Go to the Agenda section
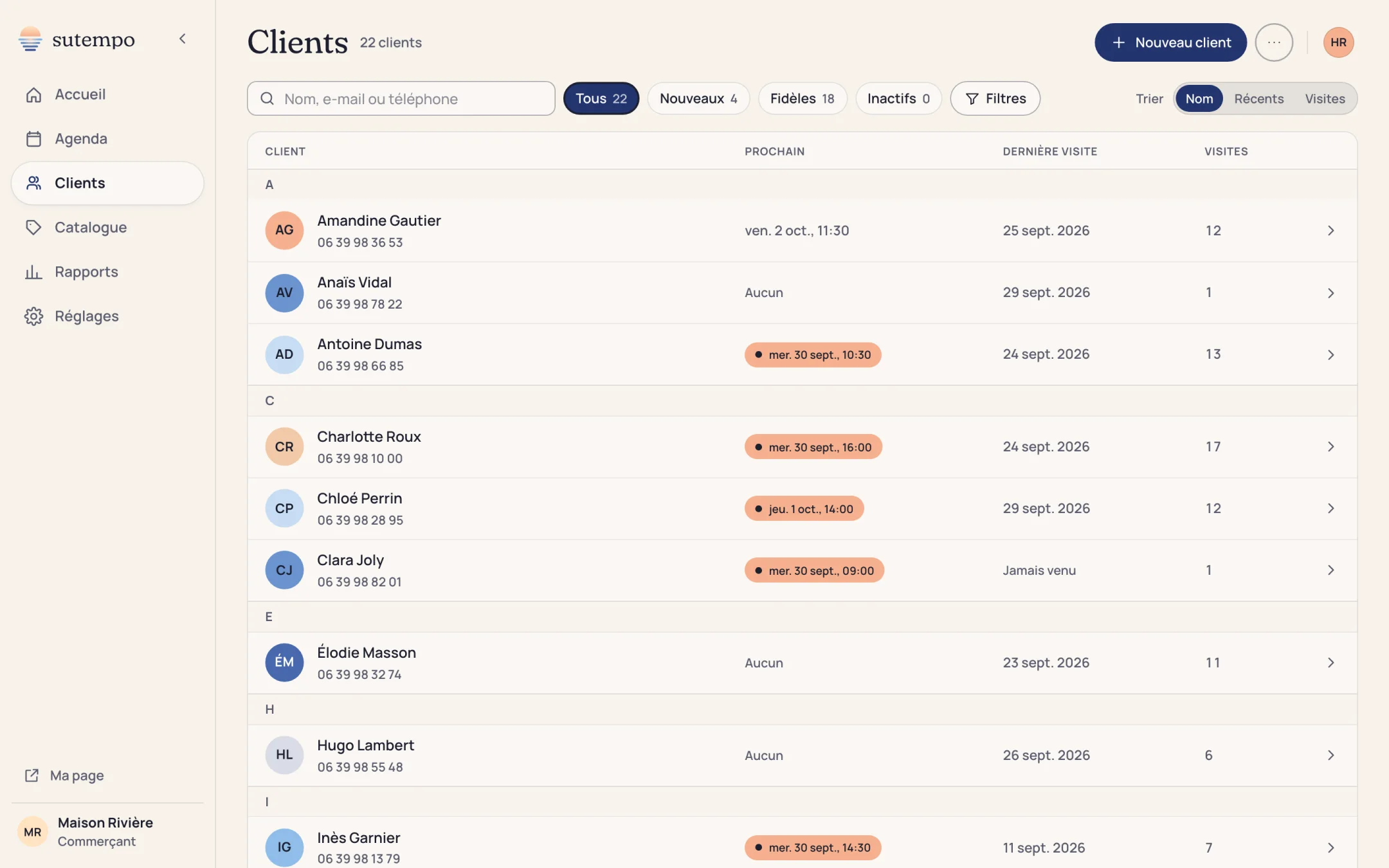The image size is (1389, 868). coord(107,139)
